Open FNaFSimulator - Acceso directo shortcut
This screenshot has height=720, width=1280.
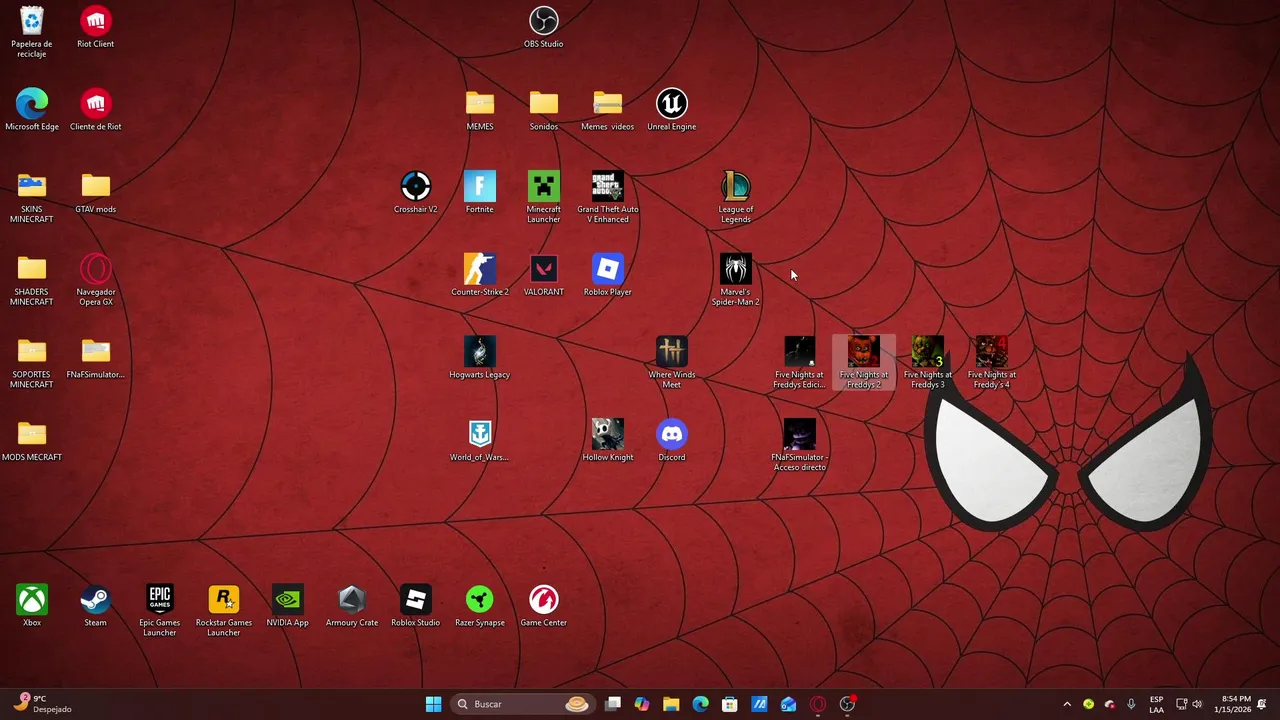point(799,447)
